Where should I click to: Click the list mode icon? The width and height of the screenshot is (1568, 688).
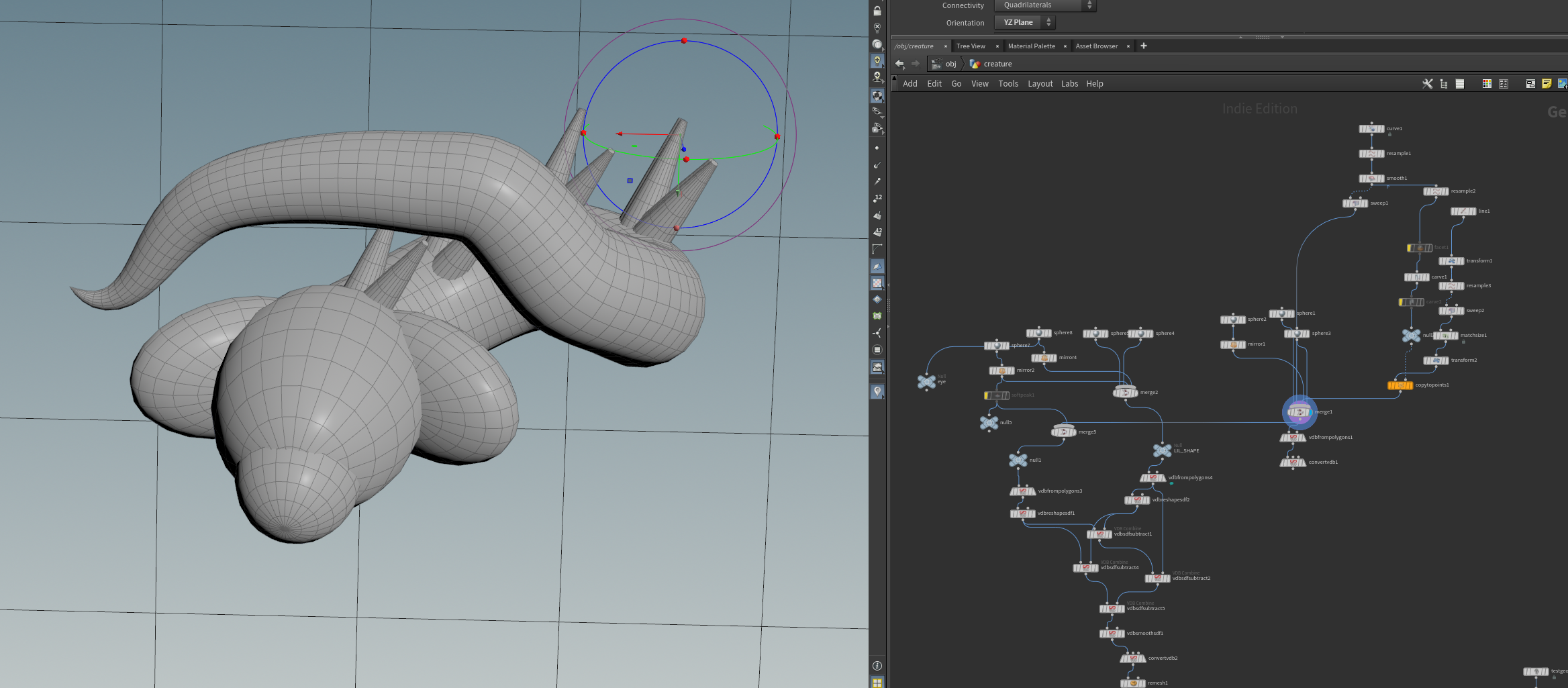[x=1459, y=84]
